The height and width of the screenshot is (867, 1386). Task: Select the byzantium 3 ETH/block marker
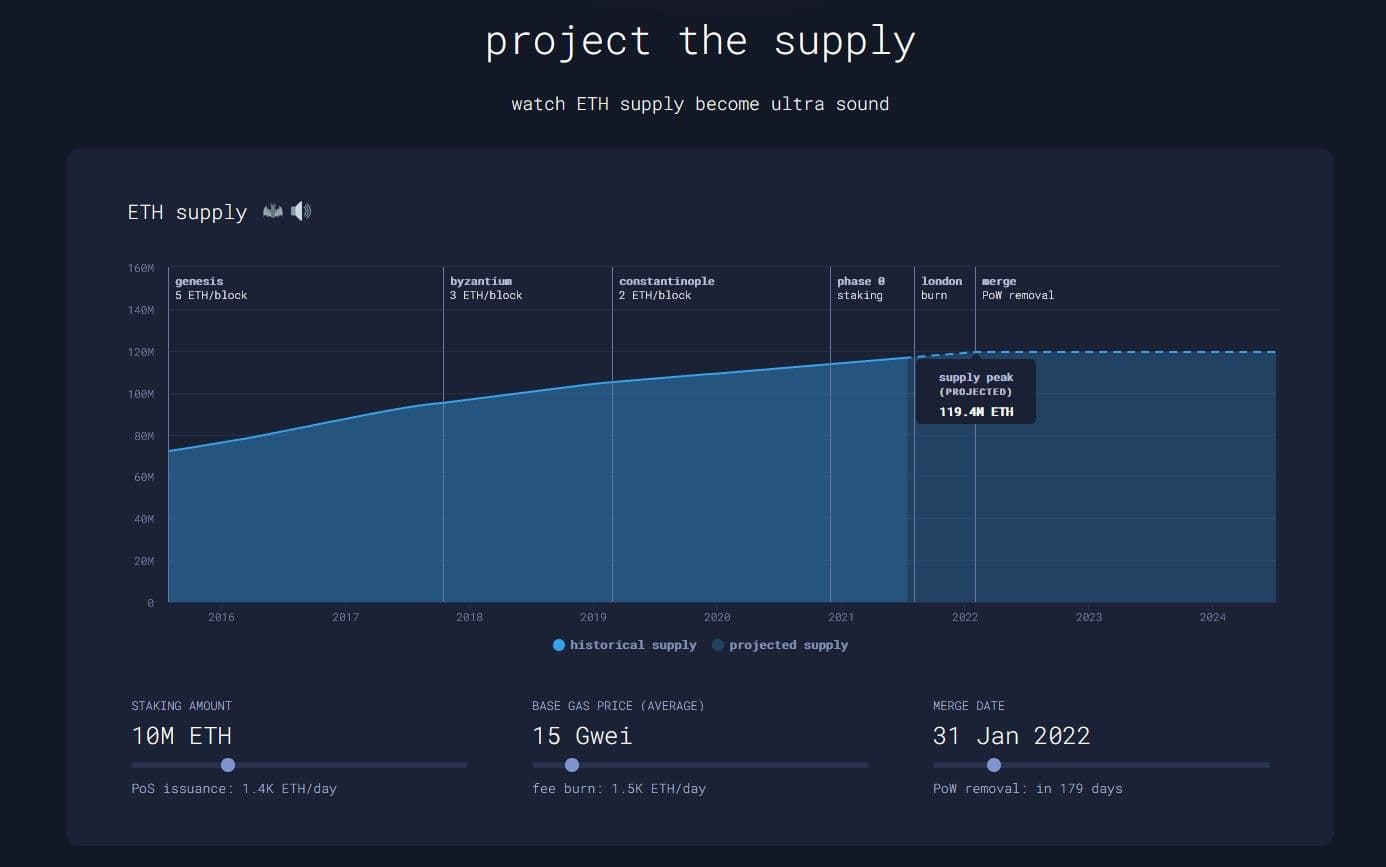485,288
